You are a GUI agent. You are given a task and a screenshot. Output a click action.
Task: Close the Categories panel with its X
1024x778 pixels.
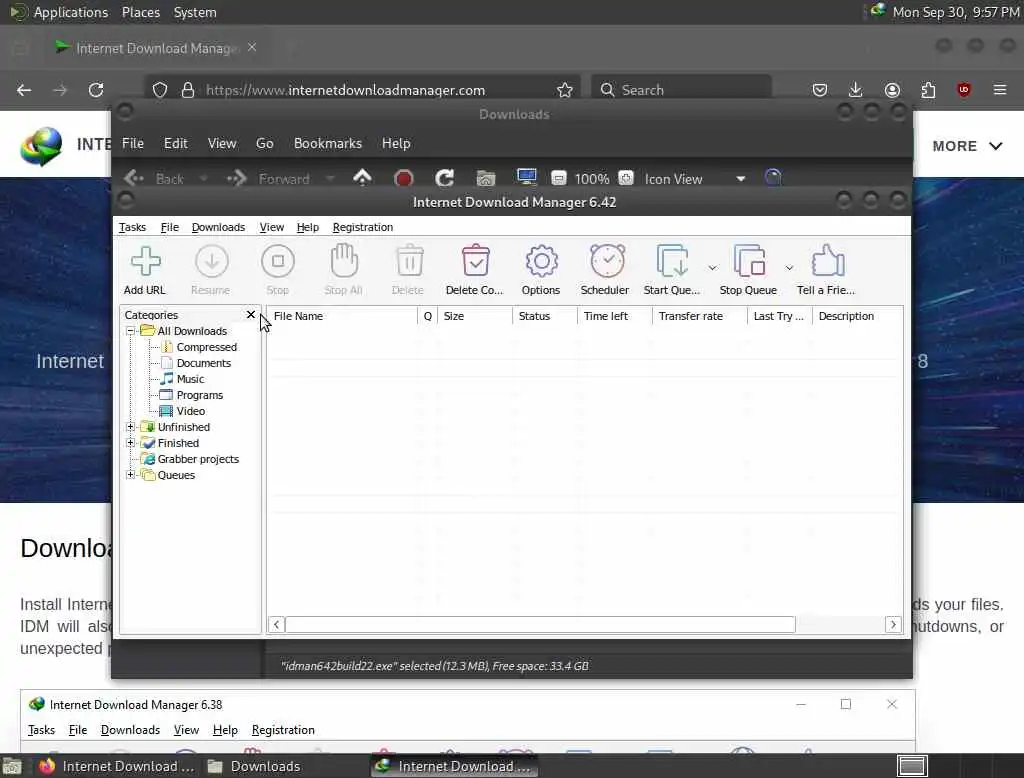(x=251, y=315)
